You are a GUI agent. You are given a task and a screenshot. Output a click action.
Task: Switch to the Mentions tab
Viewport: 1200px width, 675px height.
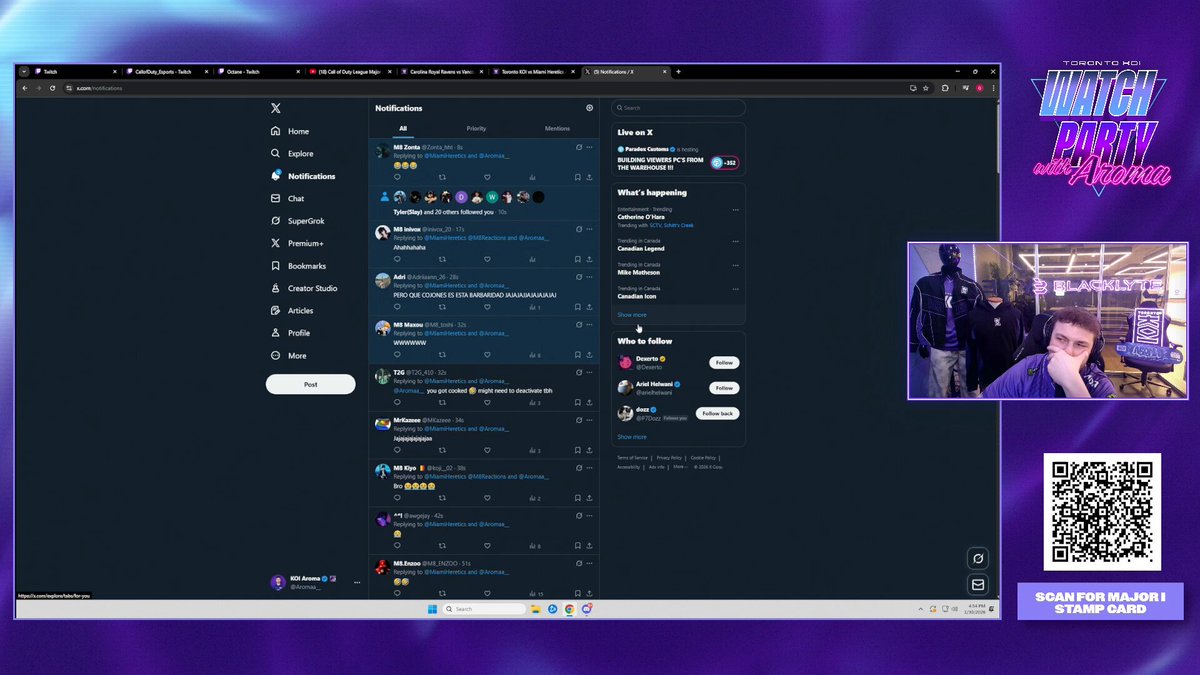pyautogui.click(x=557, y=128)
